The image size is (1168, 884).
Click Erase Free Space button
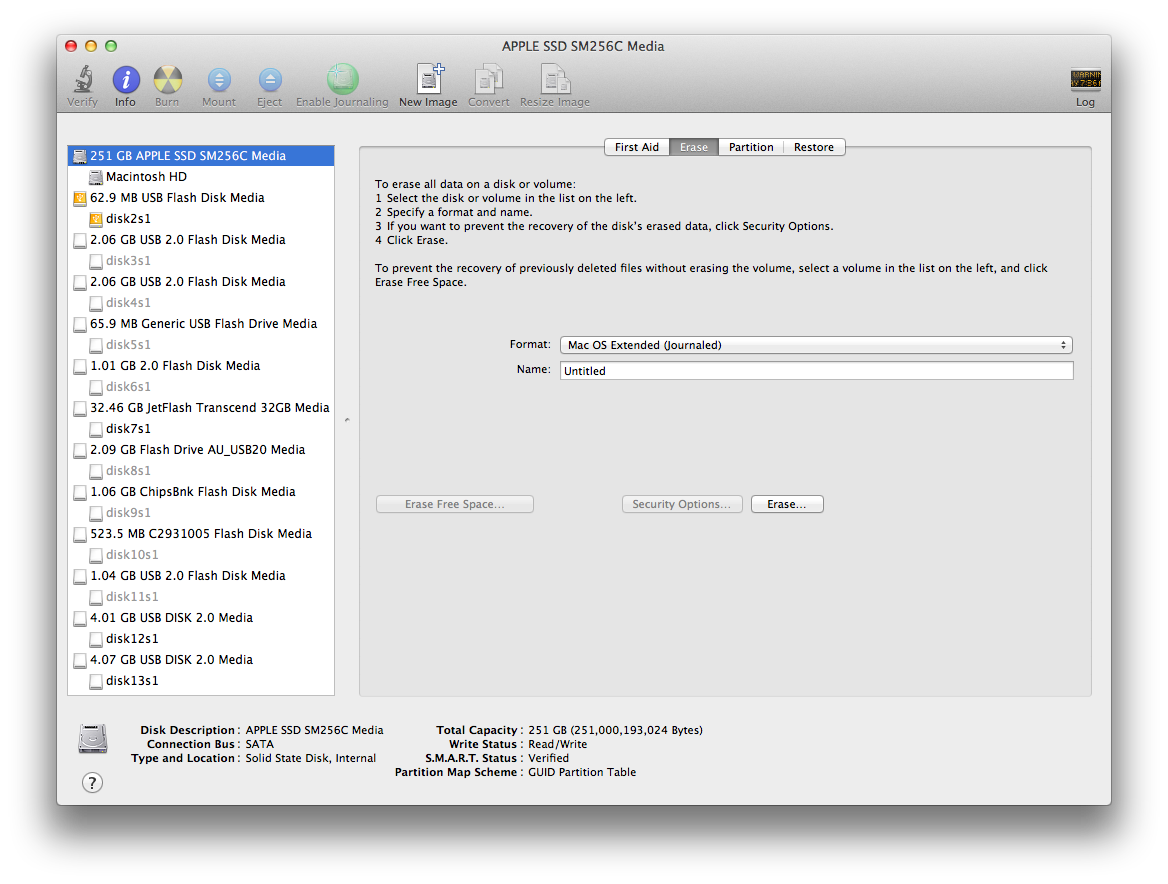(x=454, y=504)
